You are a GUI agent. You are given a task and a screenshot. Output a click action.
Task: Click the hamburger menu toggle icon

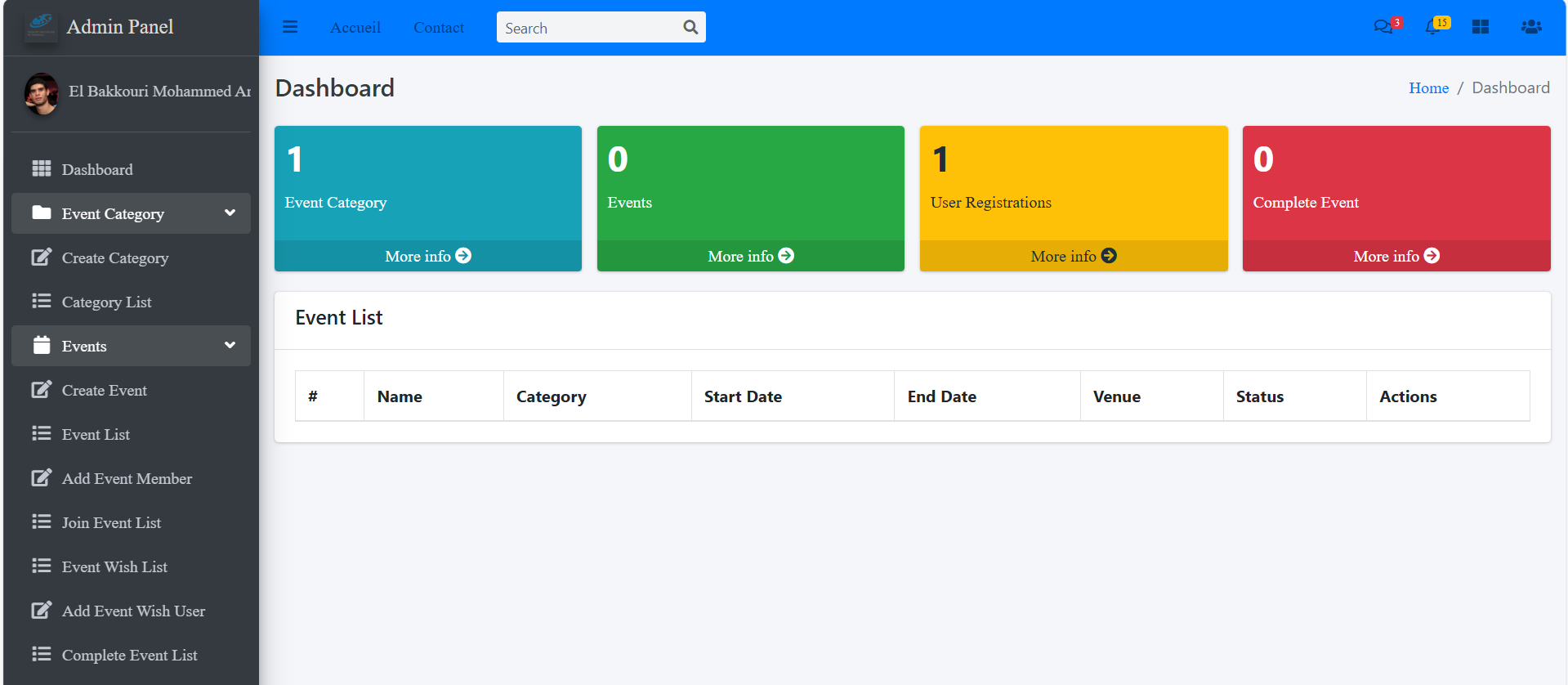[290, 27]
